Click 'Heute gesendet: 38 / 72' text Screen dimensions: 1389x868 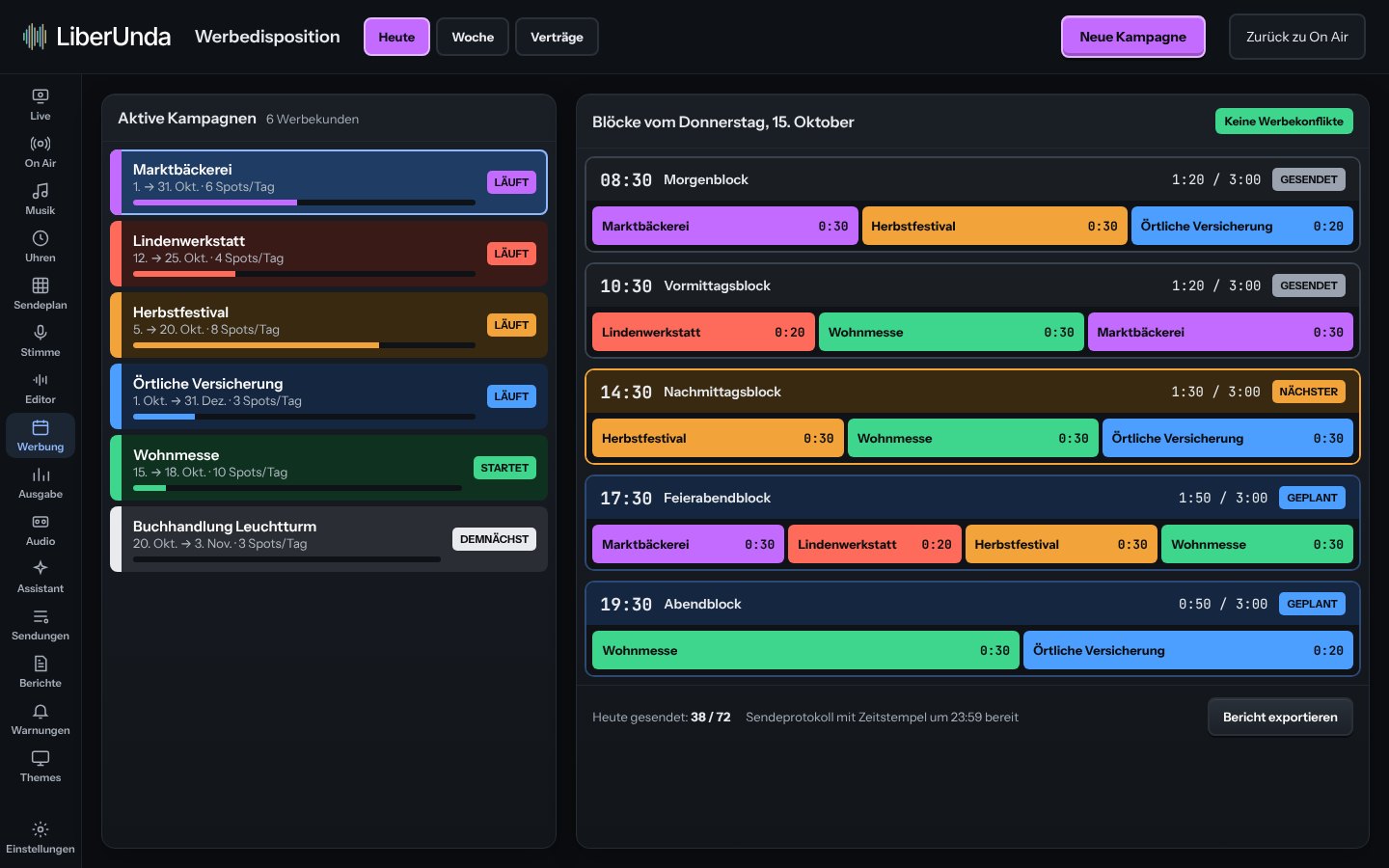tap(662, 717)
